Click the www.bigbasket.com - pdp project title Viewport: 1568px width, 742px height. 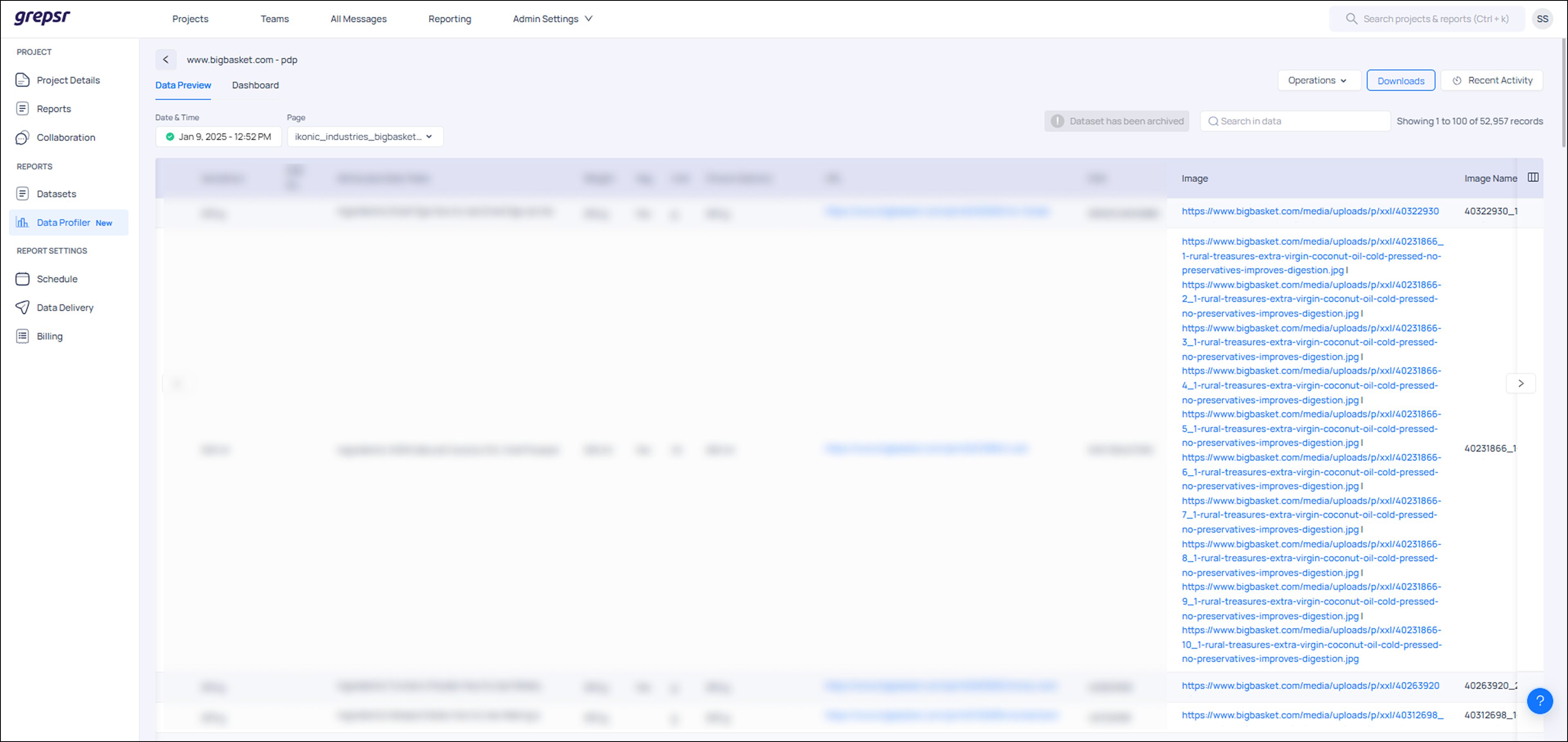point(242,60)
